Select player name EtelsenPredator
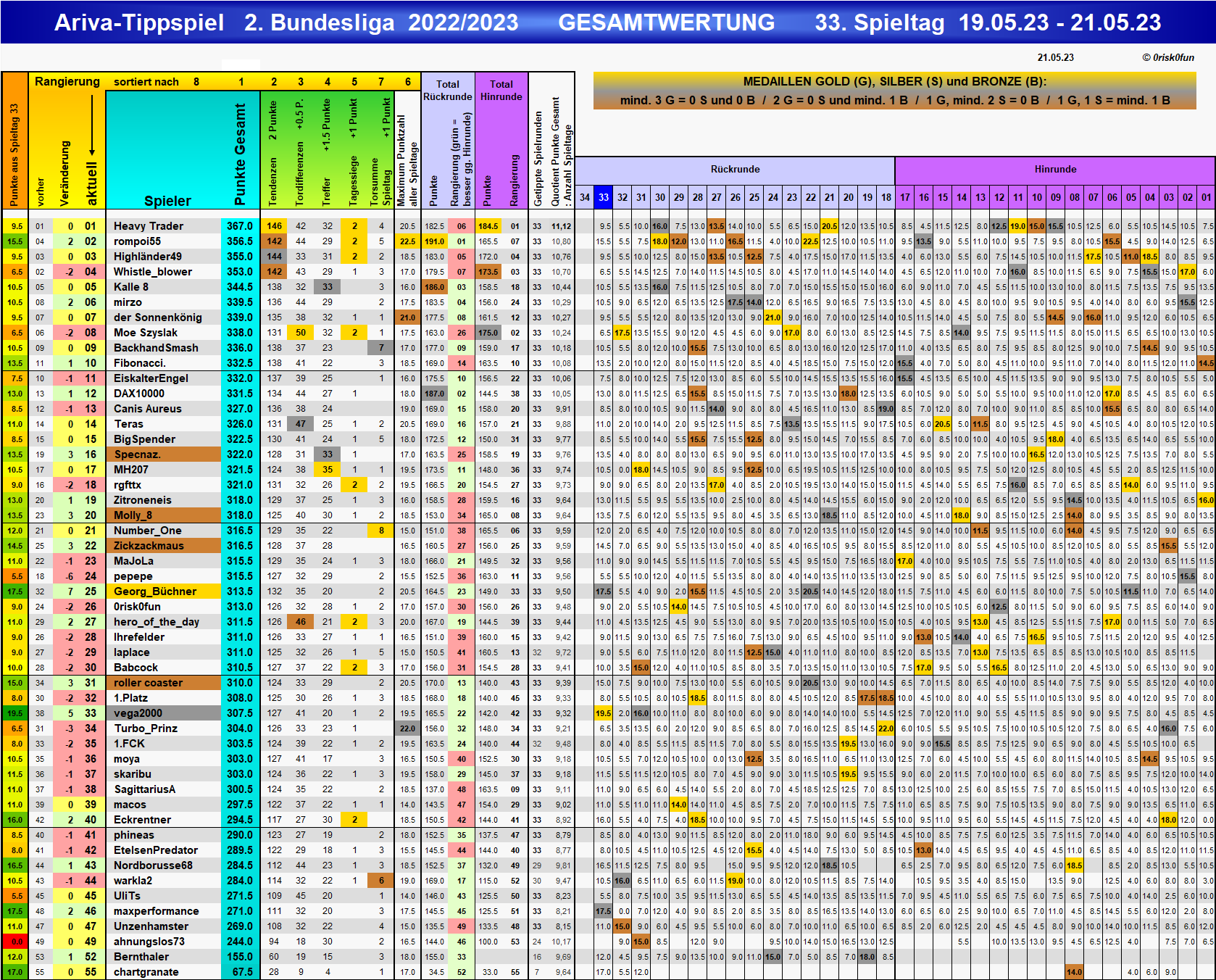Viewport: 1216px width, 980px height. [156, 850]
